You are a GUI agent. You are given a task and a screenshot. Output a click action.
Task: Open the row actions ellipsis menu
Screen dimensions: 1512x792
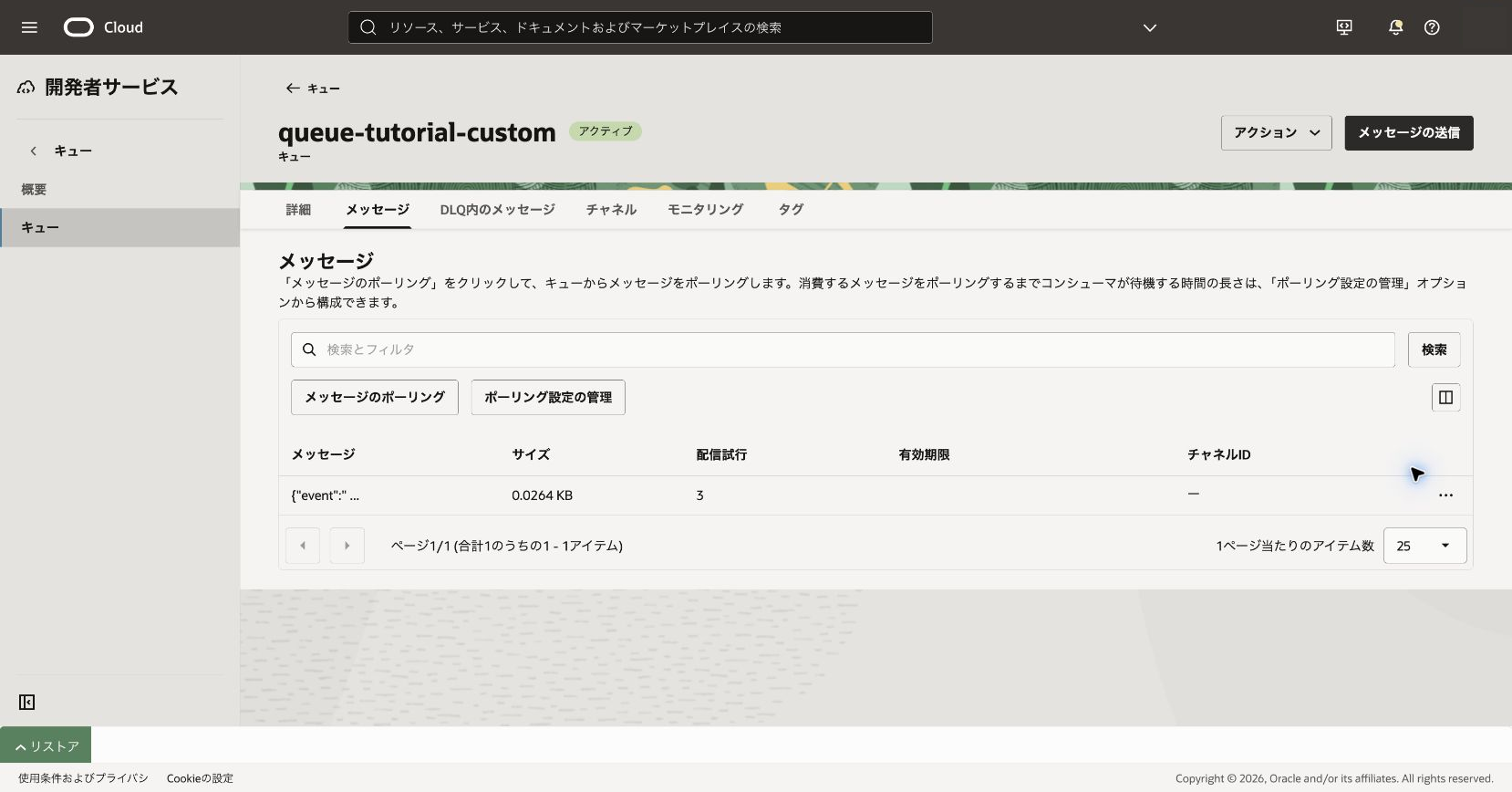(1445, 495)
